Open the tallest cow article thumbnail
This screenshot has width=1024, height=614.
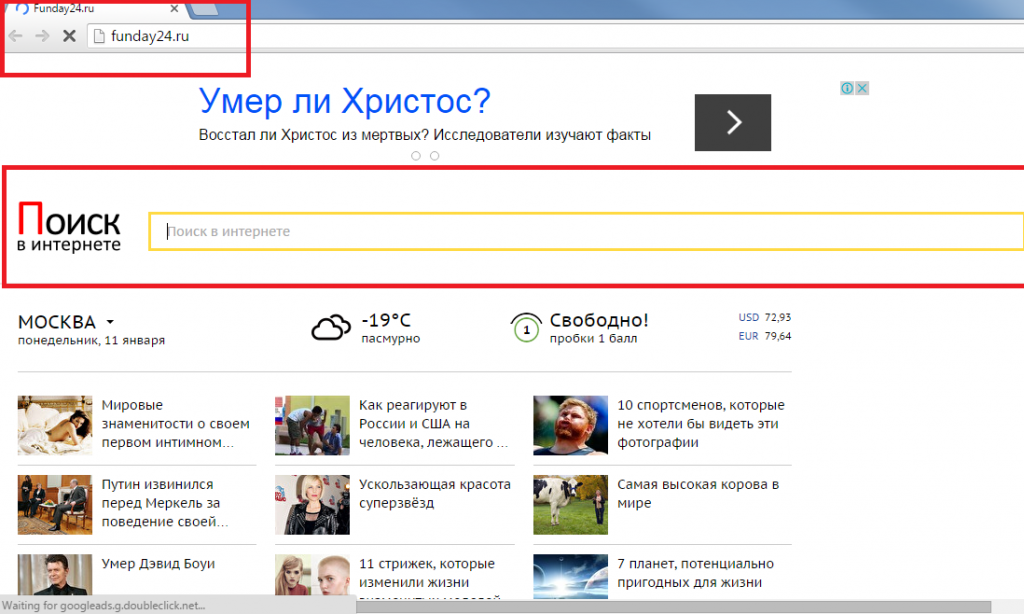[x=570, y=503]
